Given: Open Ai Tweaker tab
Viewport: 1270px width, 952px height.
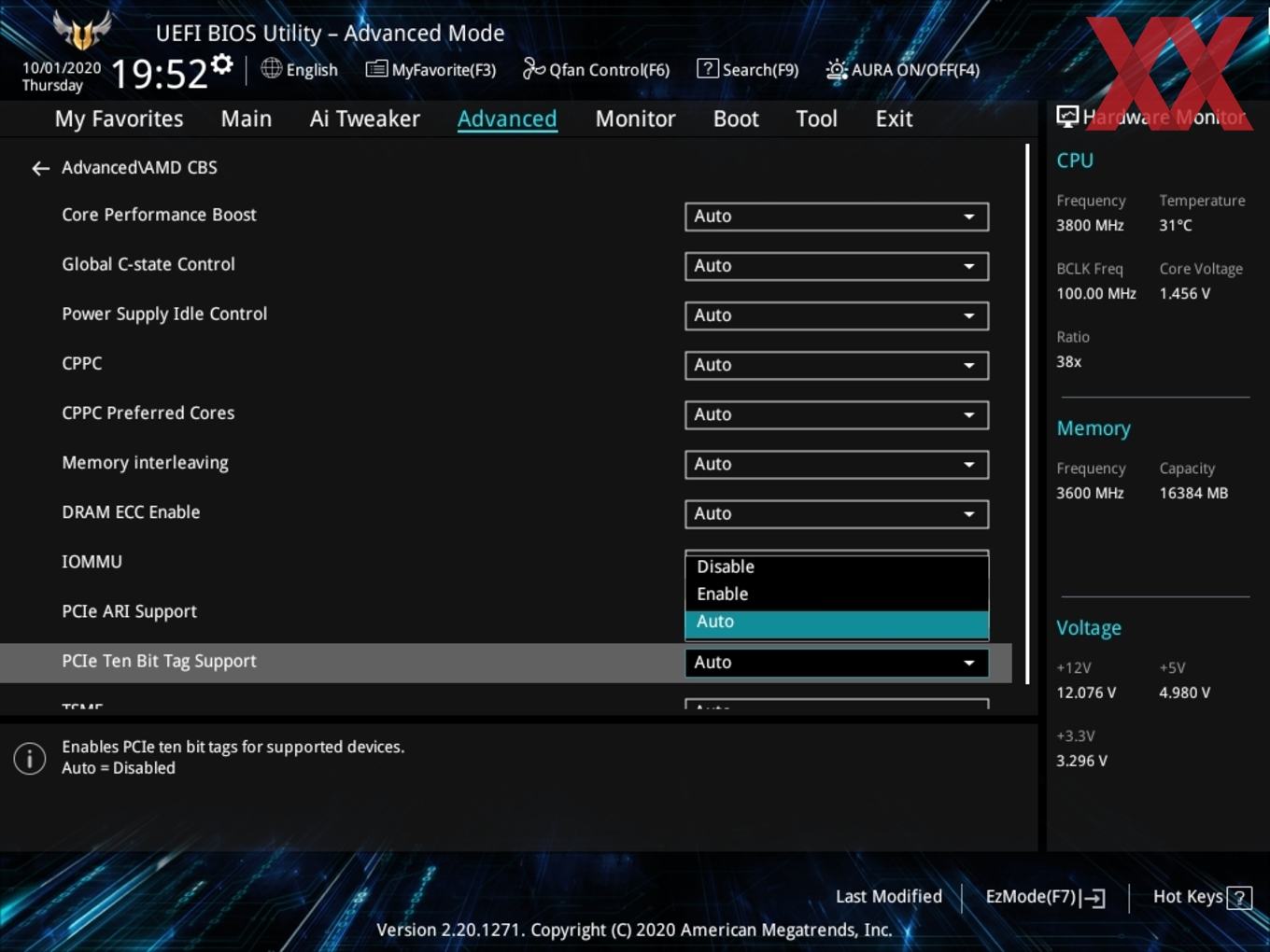Looking at the screenshot, I should (365, 119).
